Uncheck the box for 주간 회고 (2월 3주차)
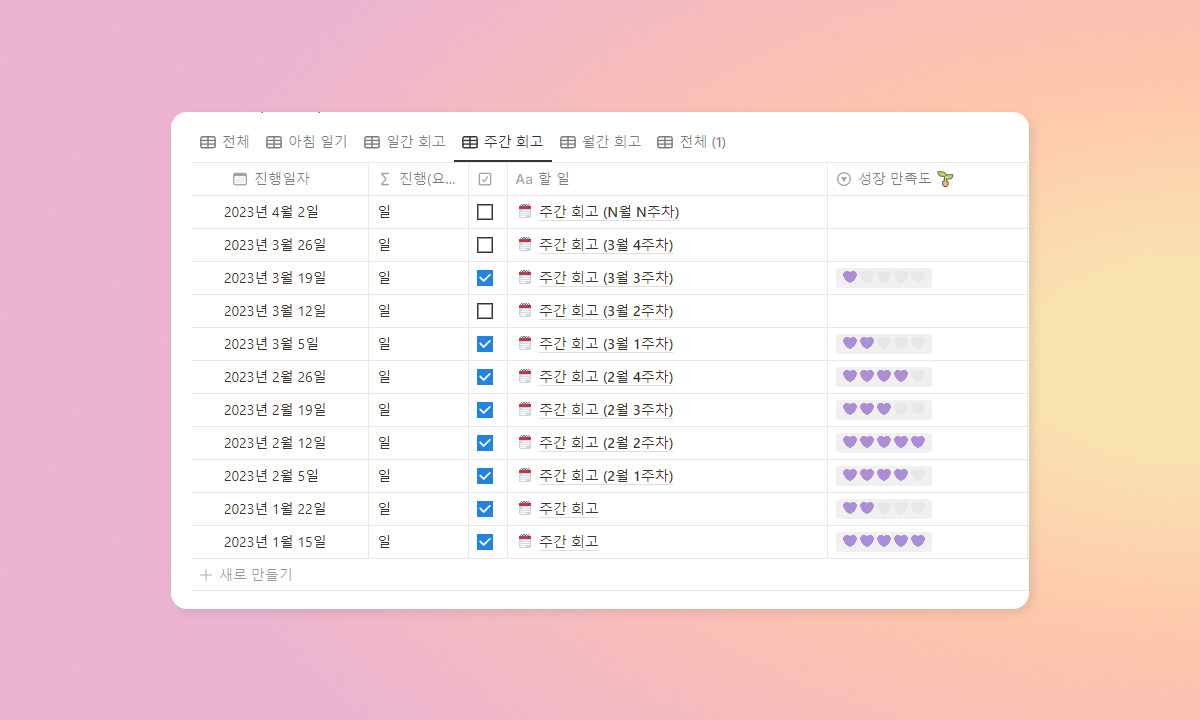Viewport: 1200px width, 720px height. click(x=485, y=410)
